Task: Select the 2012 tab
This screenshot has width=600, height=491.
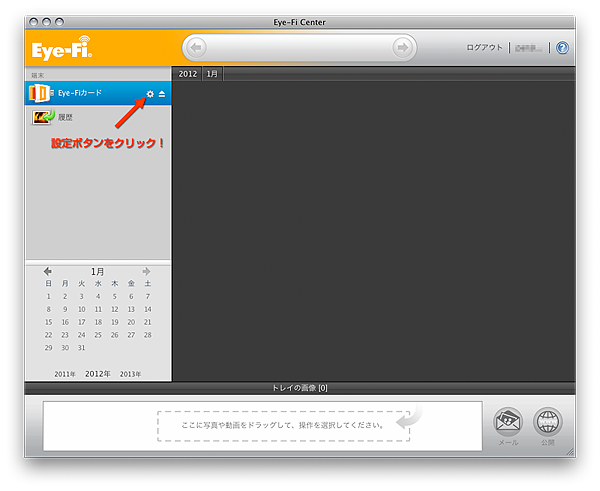Action: [x=188, y=74]
